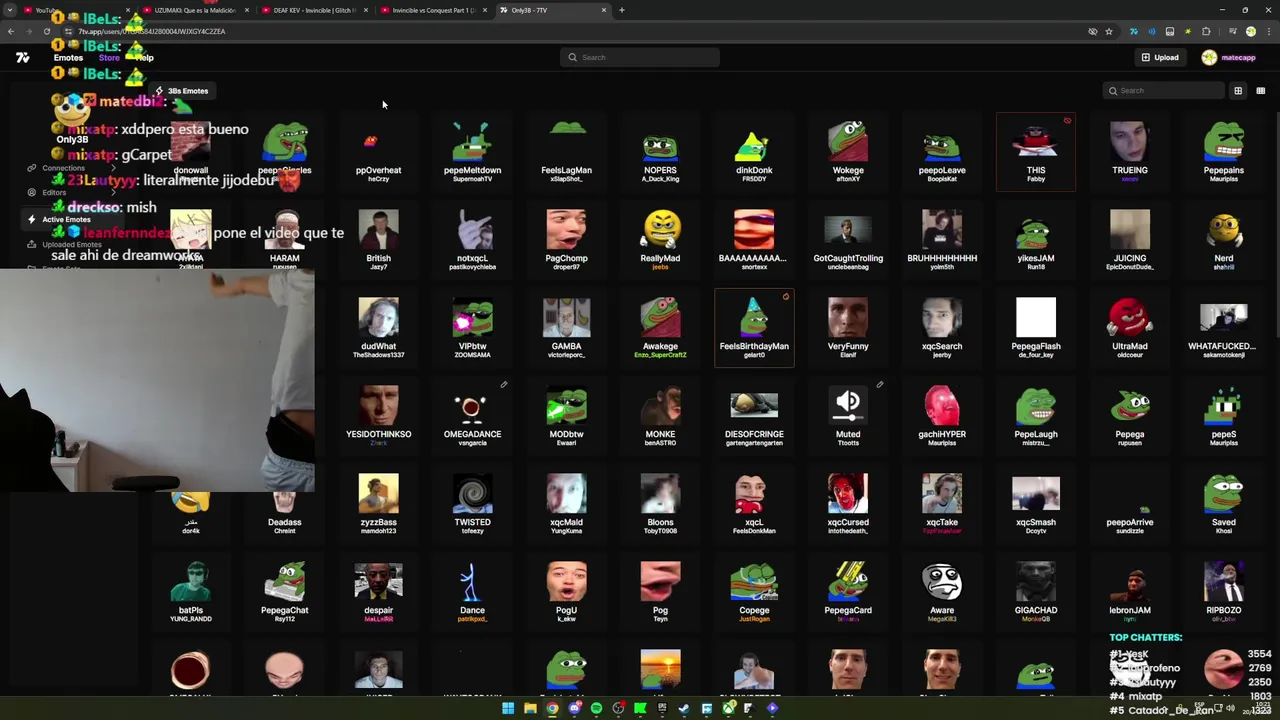This screenshot has height=720, width=1280.
Task: Switch emote list to compact grid view
Action: (1260, 90)
